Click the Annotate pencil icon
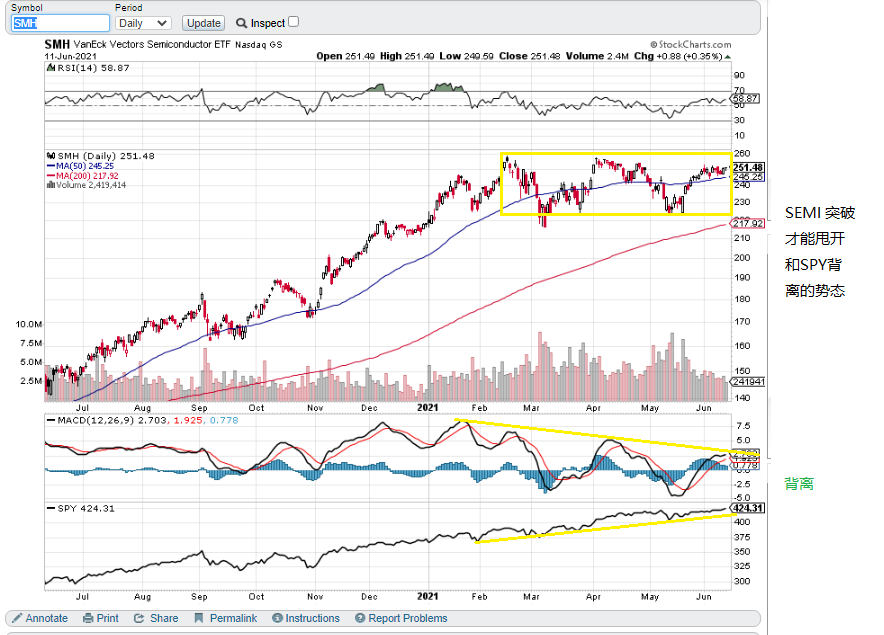 coord(17,618)
